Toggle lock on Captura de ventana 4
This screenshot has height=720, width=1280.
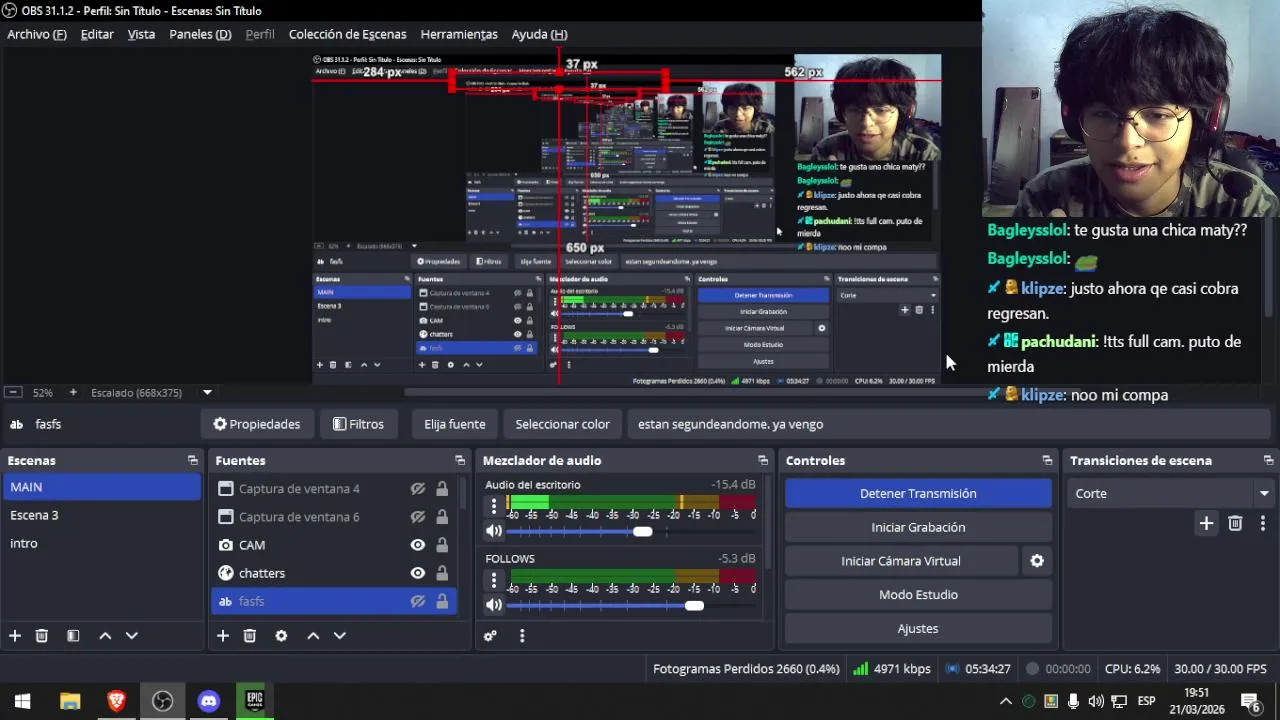point(442,489)
